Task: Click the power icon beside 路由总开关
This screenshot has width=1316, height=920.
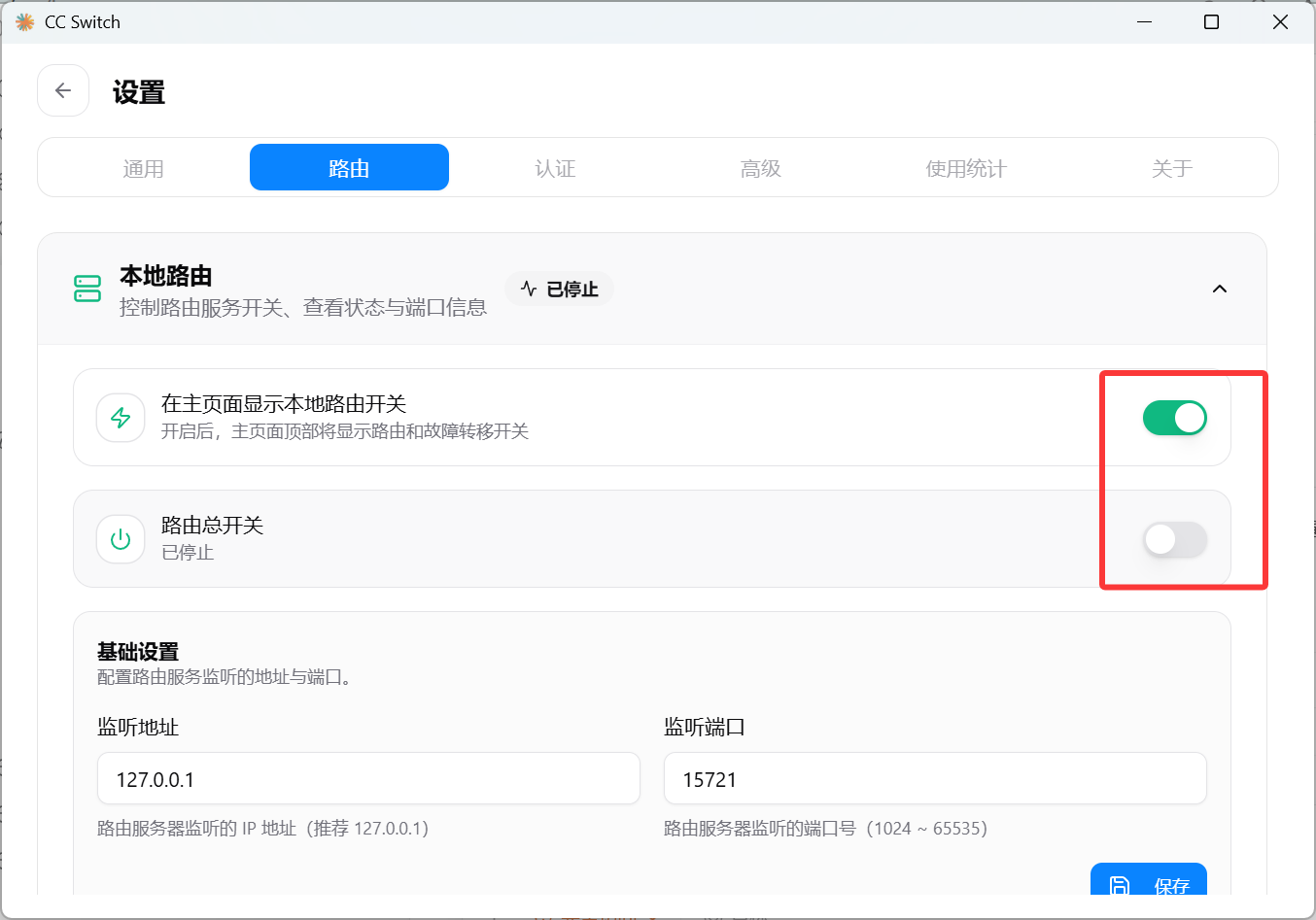Action: tap(121, 539)
